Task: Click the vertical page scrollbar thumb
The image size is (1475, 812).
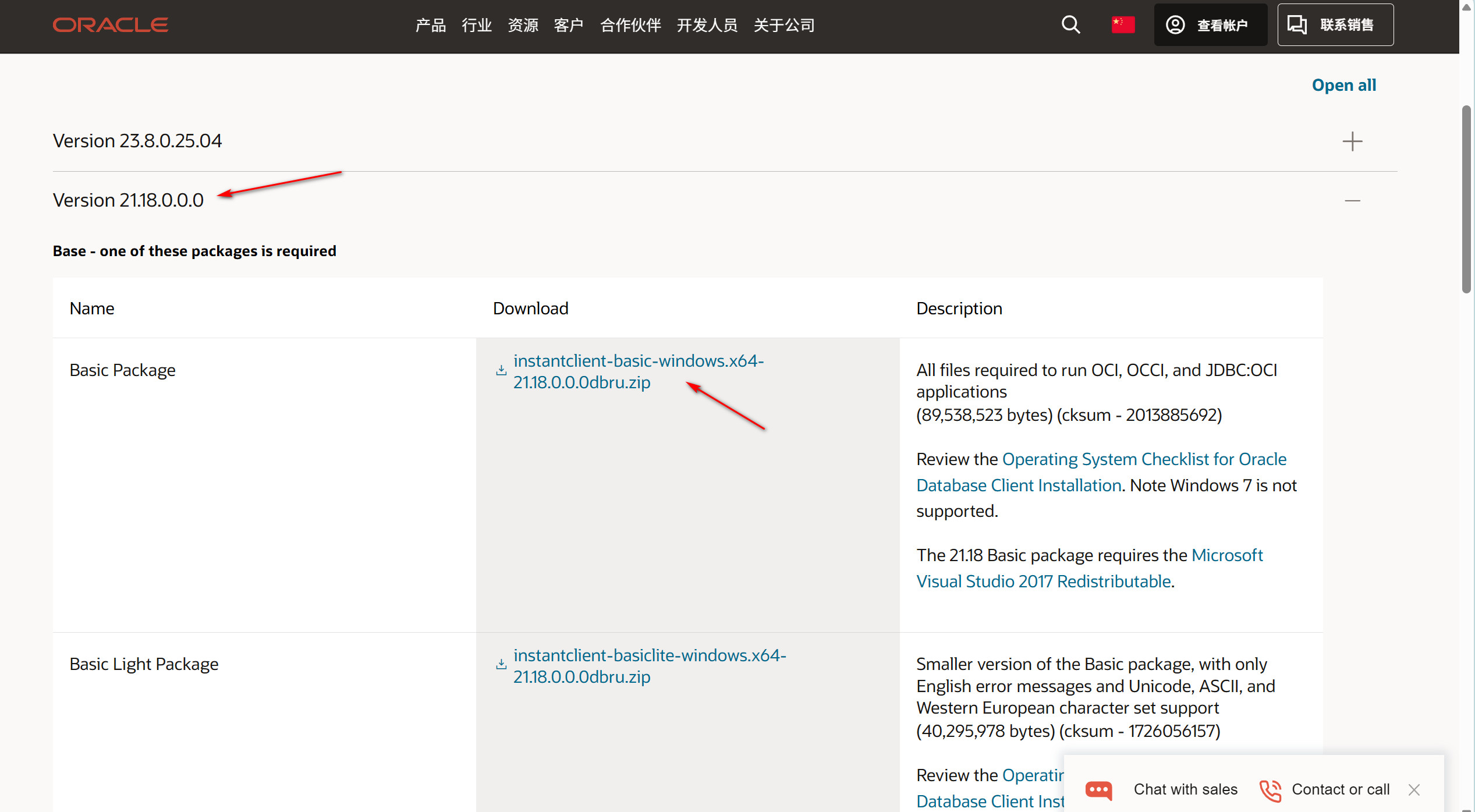Action: pyautogui.click(x=1466, y=198)
